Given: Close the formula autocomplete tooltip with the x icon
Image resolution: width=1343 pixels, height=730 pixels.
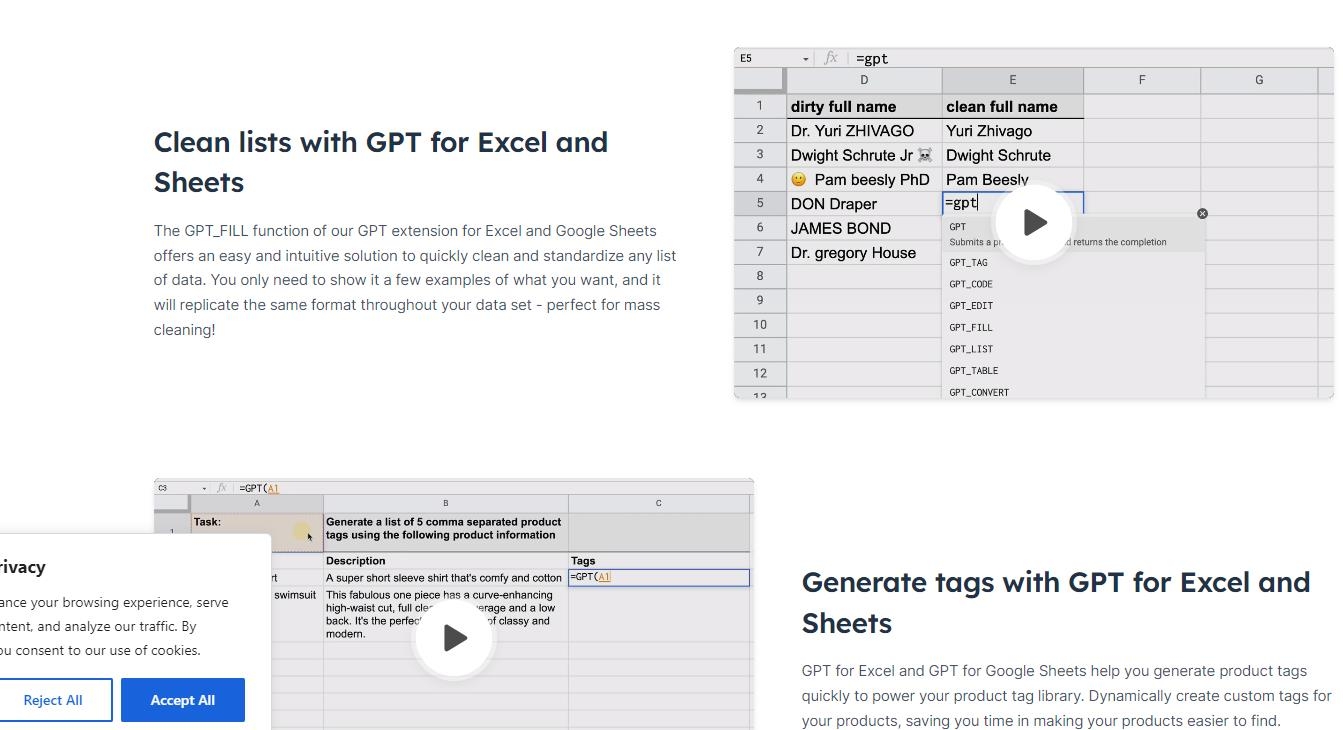Looking at the screenshot, I should pyautogui.click(x=1202, y=214).
